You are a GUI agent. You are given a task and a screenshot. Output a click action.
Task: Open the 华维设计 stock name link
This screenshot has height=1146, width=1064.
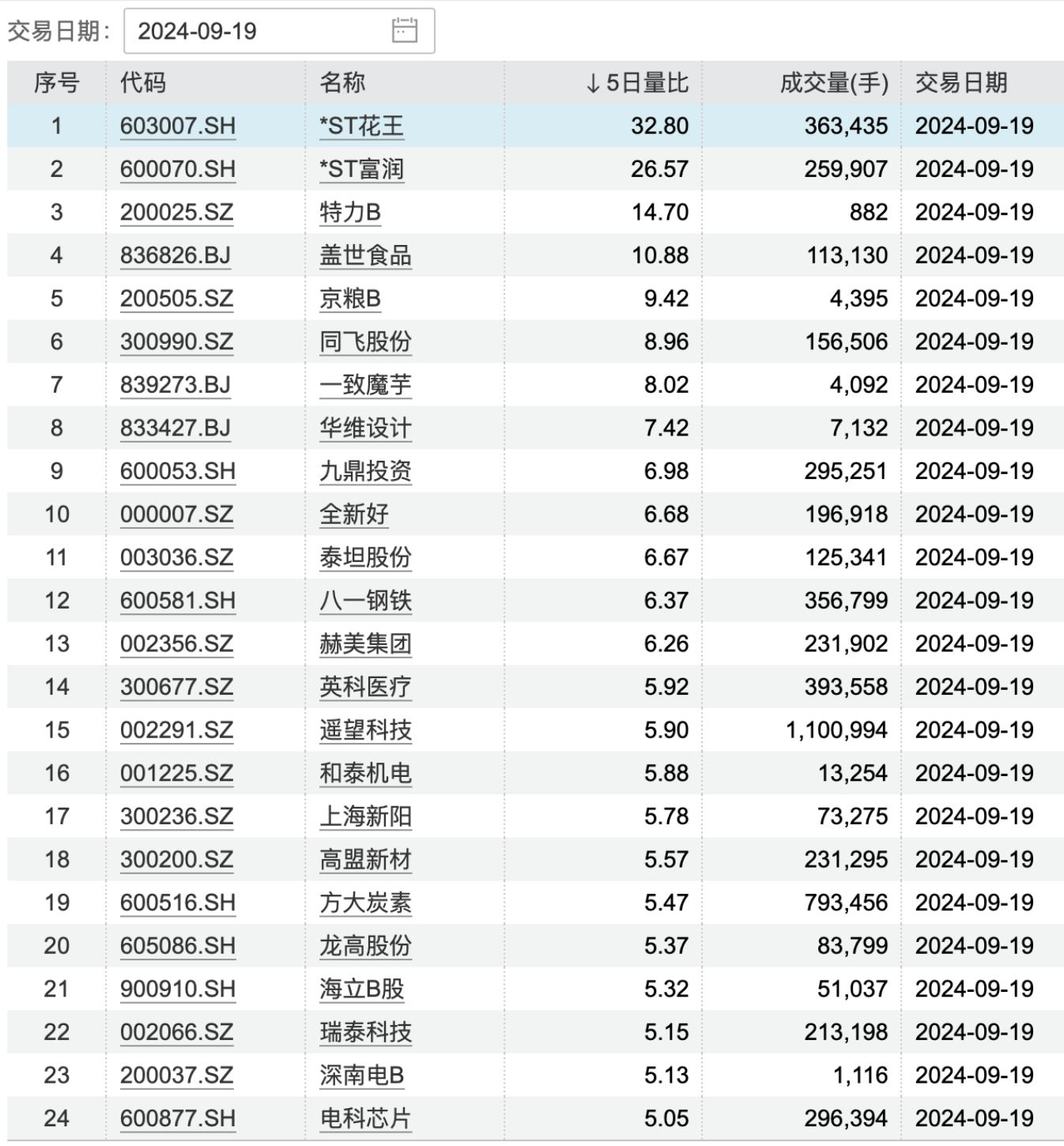click(x=365, y=428)
